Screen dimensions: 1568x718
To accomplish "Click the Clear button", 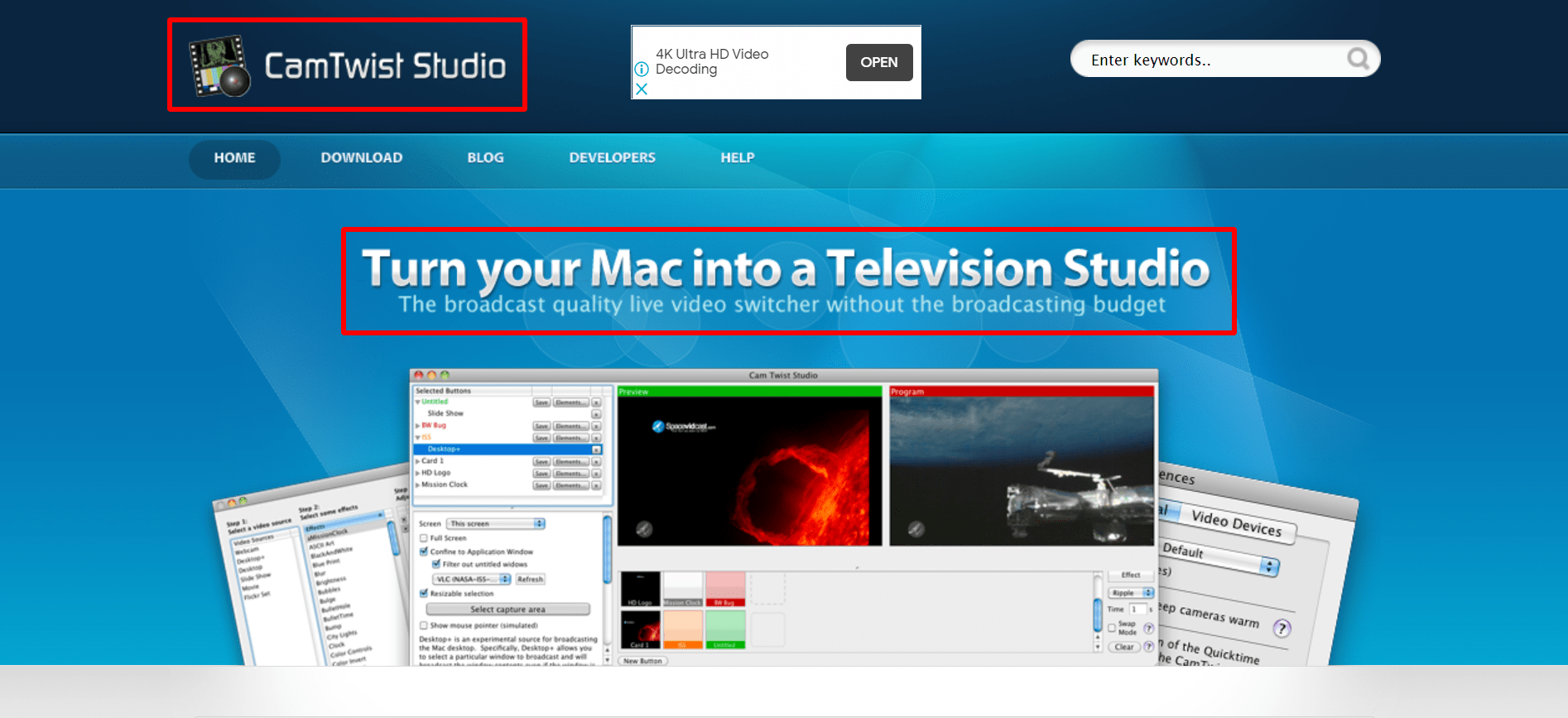I will [x=1124, y=647].
